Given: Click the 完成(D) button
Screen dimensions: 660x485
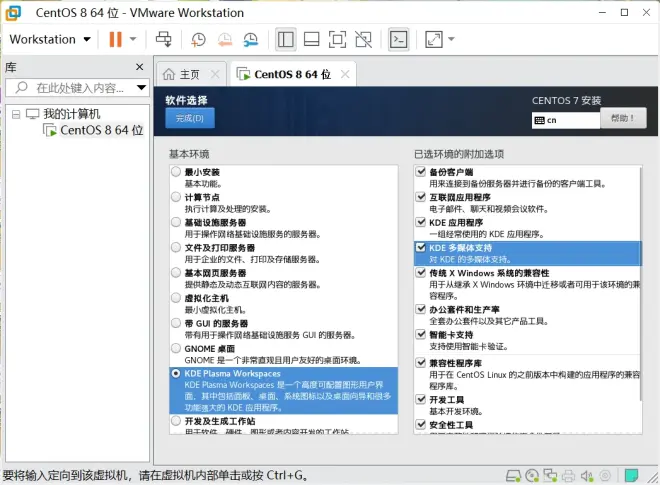Looking at the screenshot, I should coord(190,118).
